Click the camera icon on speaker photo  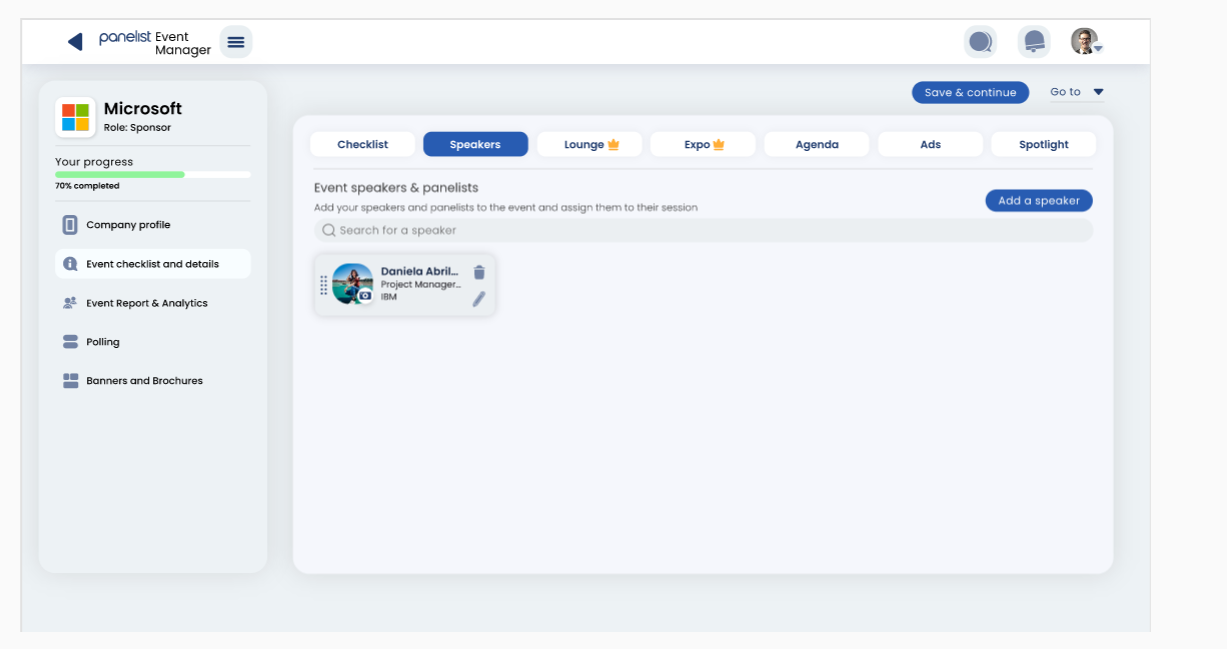365,296
